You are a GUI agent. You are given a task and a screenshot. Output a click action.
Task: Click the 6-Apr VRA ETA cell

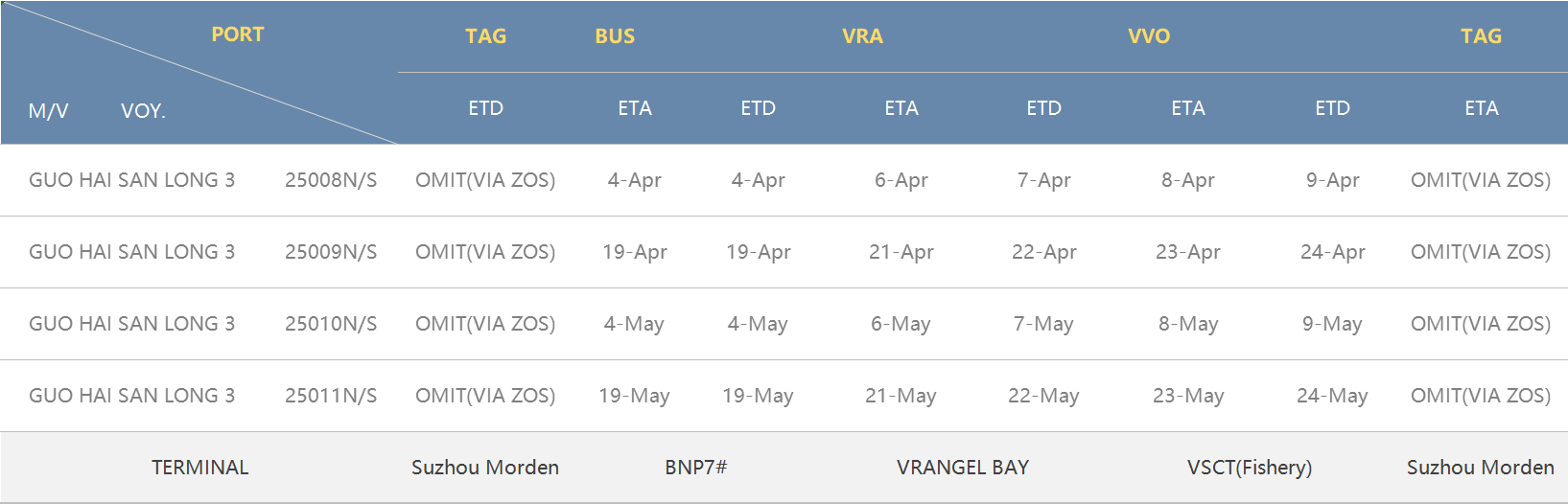coord(901,180)
